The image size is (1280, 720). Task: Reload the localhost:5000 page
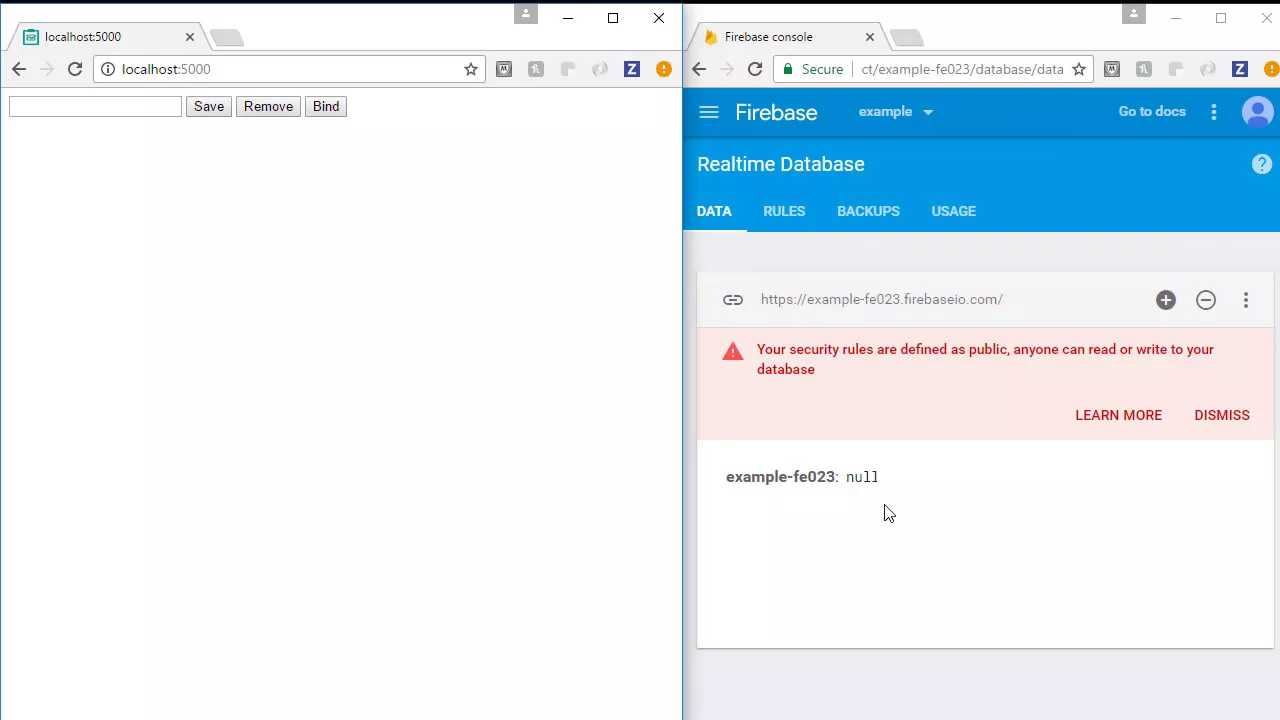coord(75,69)
